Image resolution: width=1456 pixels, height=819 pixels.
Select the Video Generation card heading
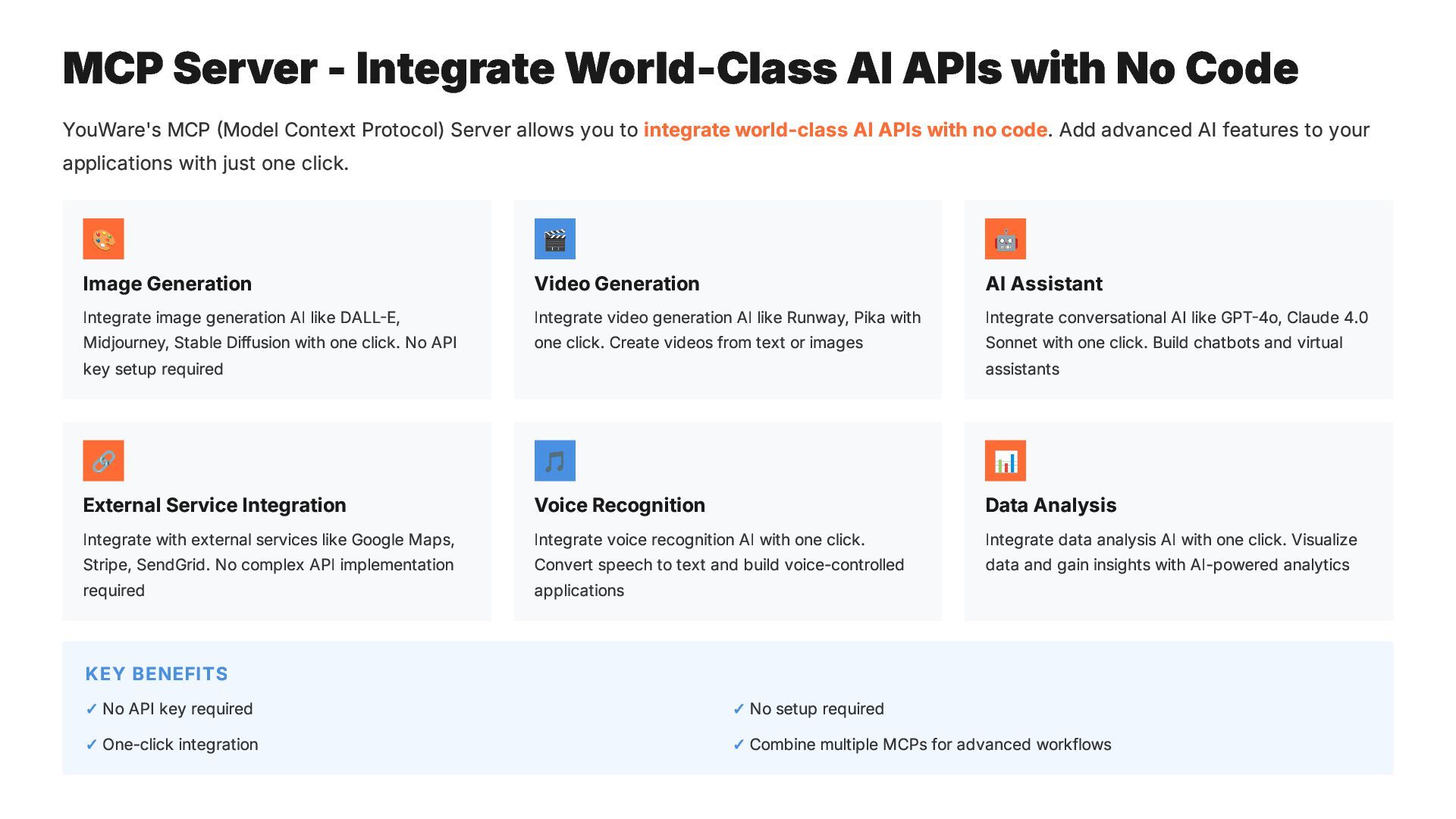(617, 284)
